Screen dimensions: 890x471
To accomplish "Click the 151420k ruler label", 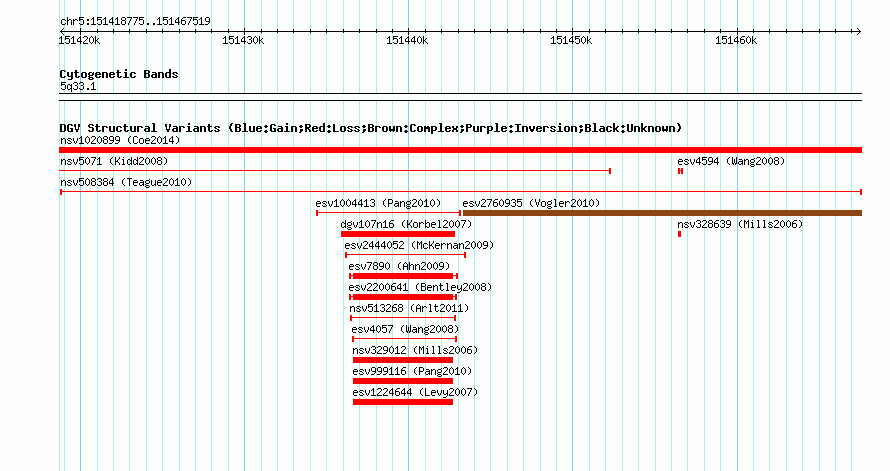I will 79,40.
